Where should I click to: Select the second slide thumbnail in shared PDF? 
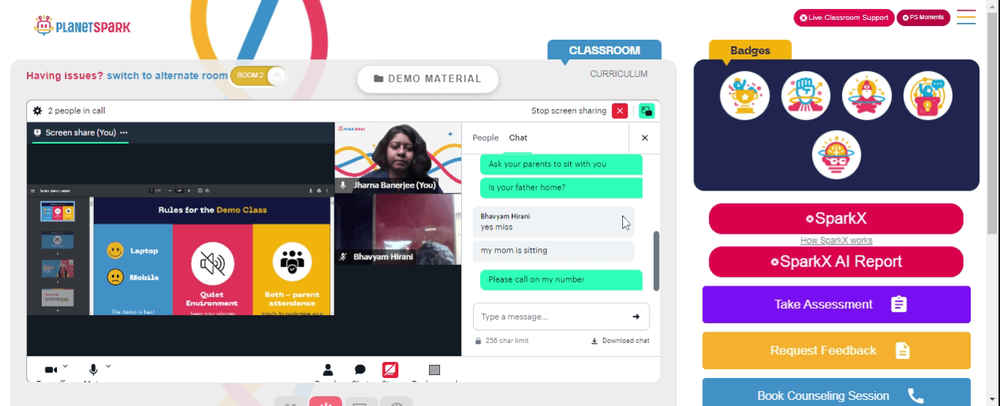(x=58, y=240)
